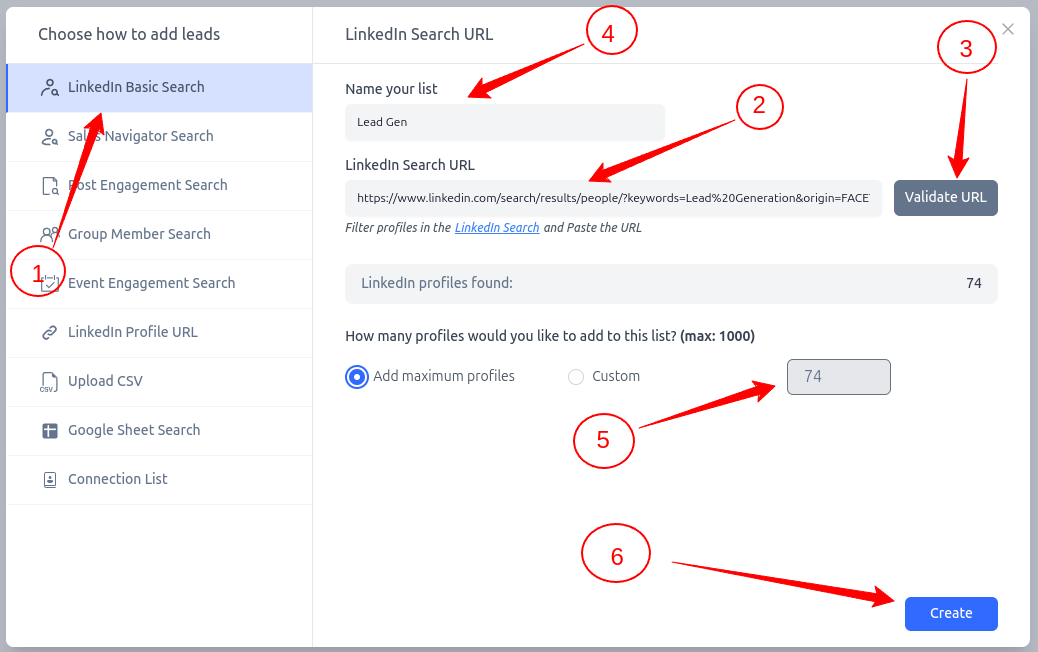Select the filled radio next to Add maximum profiles
The height and width of the screenshot is (652, 1038).
[x=357, y=376]
